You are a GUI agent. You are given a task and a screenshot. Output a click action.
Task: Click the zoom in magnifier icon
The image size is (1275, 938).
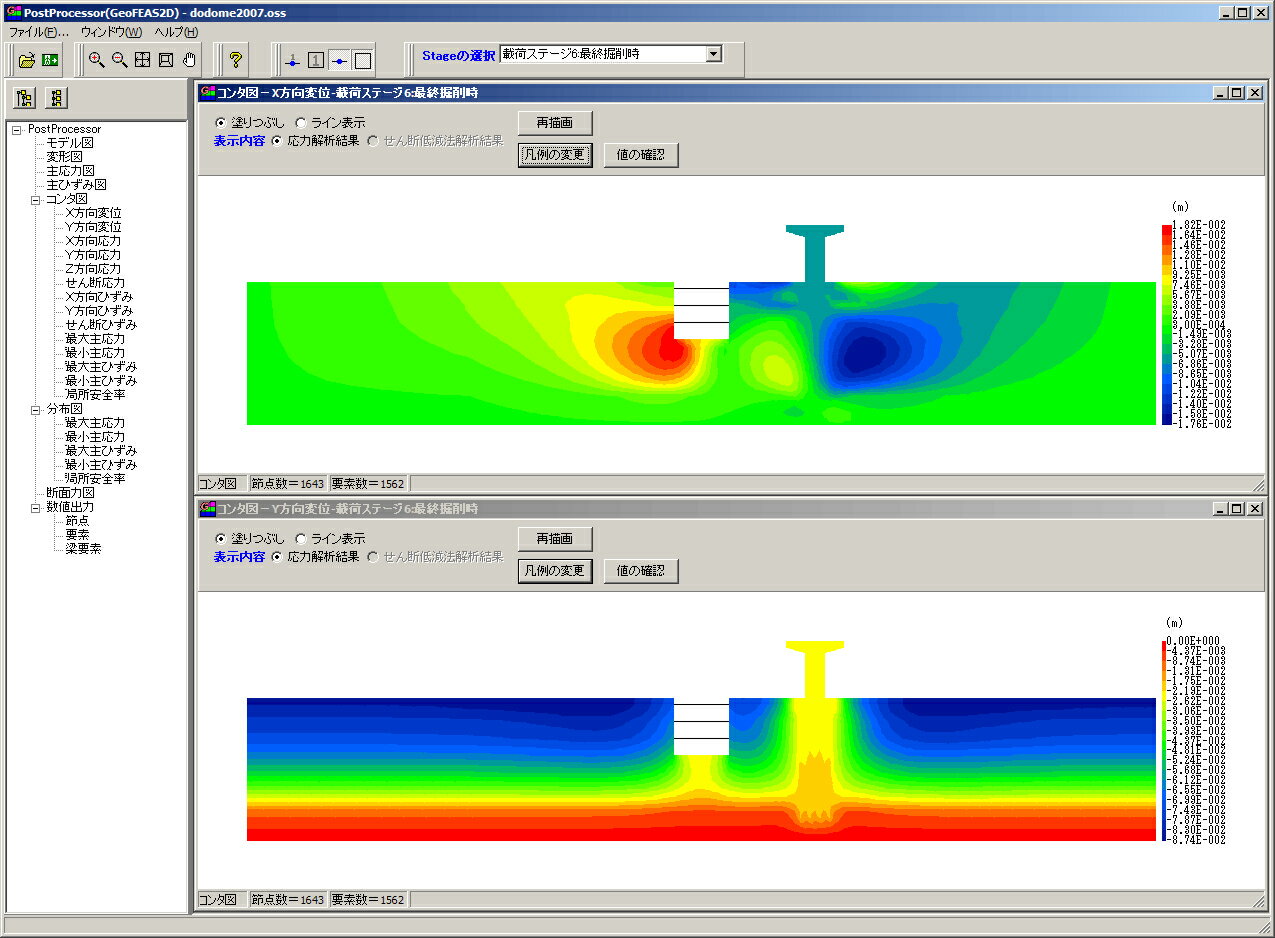[x=96, y=60]
